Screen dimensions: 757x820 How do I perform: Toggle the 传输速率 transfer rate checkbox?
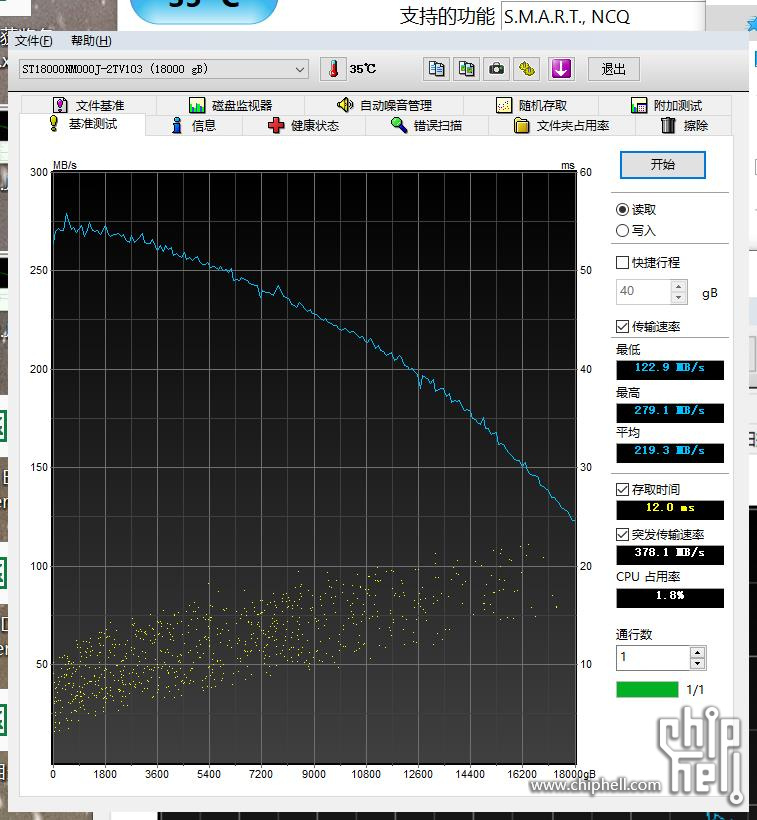point(623,327)
